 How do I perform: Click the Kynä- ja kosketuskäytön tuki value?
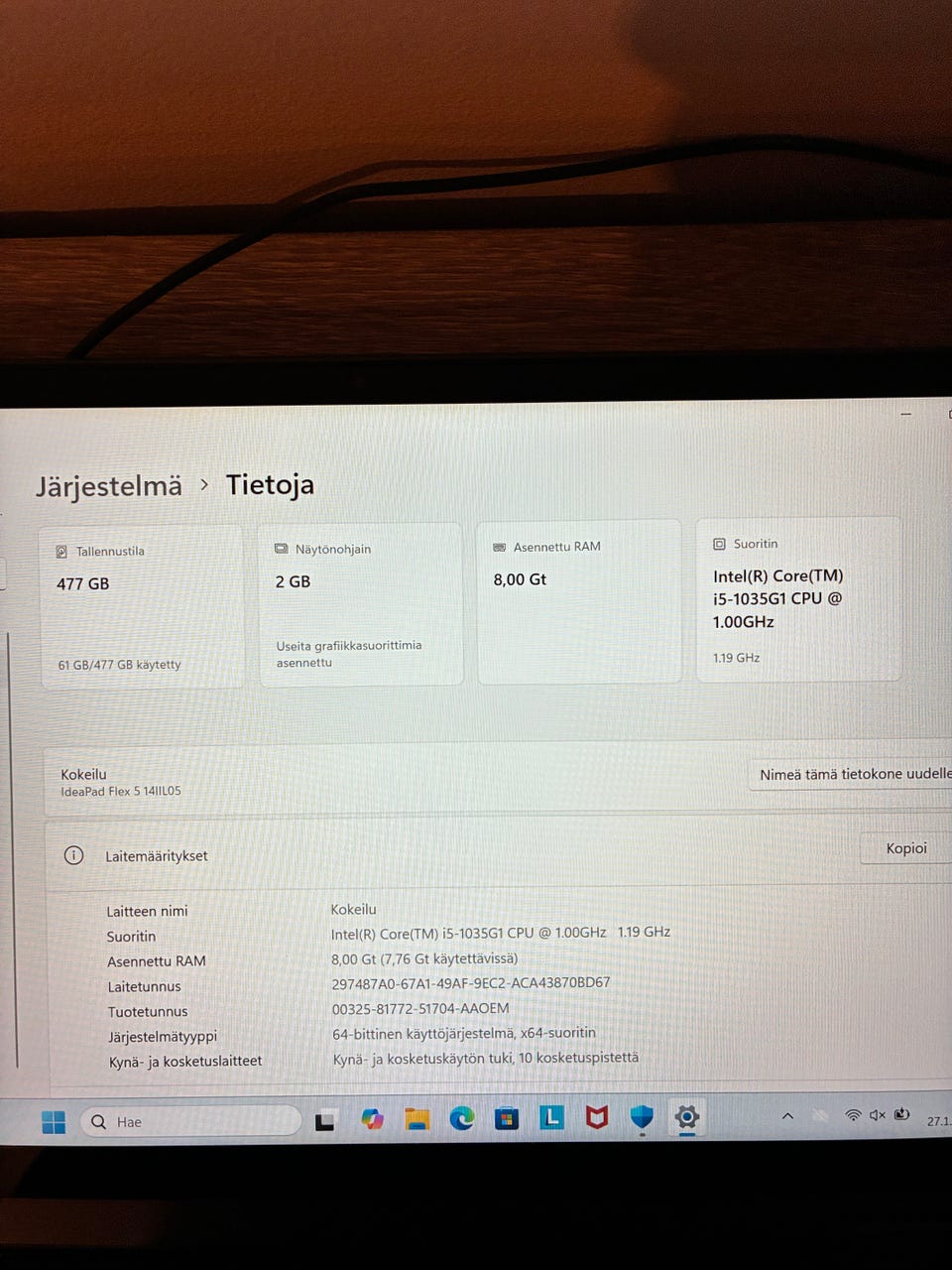pyautogui.click(x=486, y=1058)
